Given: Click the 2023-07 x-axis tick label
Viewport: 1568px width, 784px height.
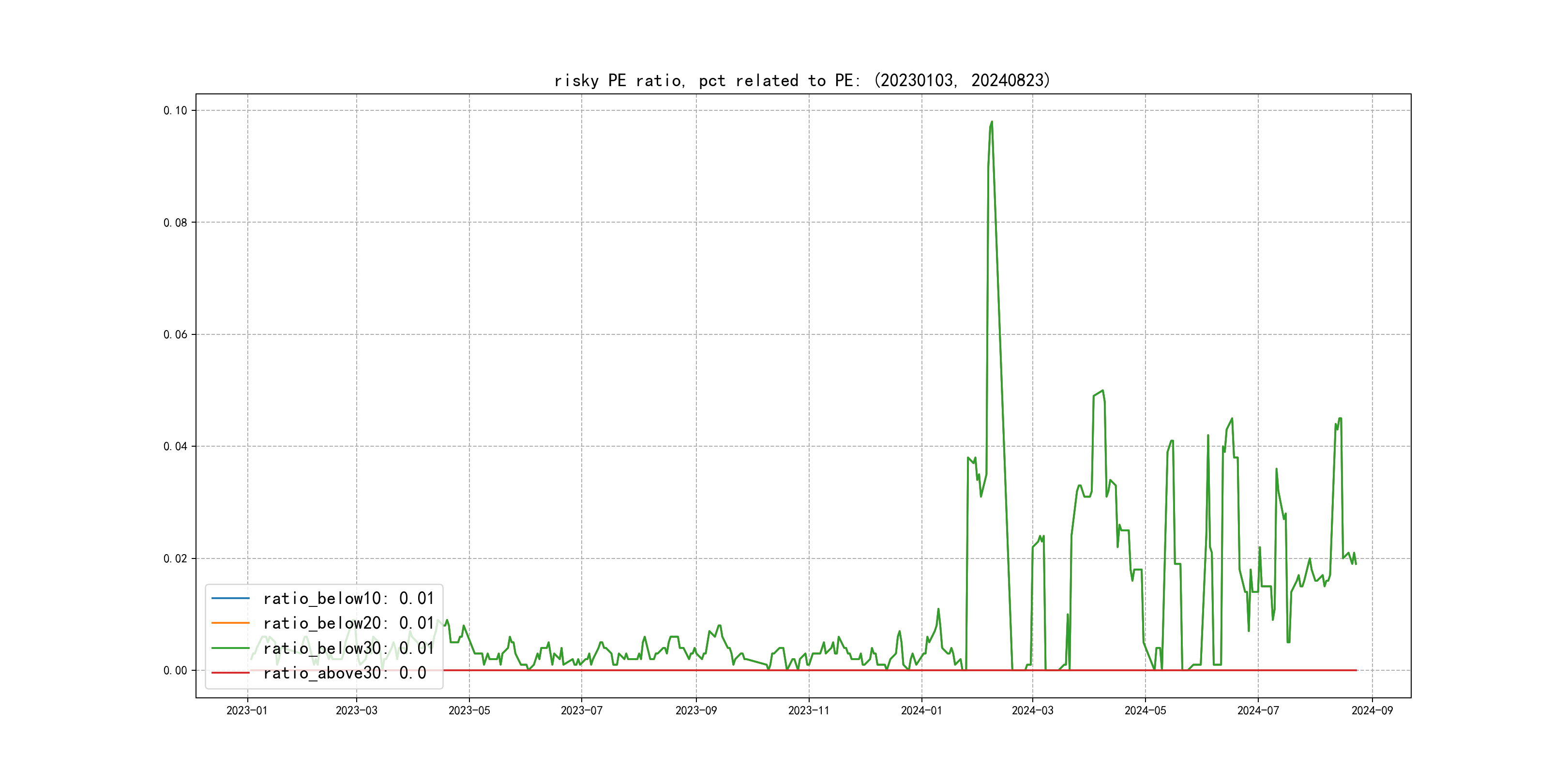Looking at the screenshot, I should pos(581,710).
